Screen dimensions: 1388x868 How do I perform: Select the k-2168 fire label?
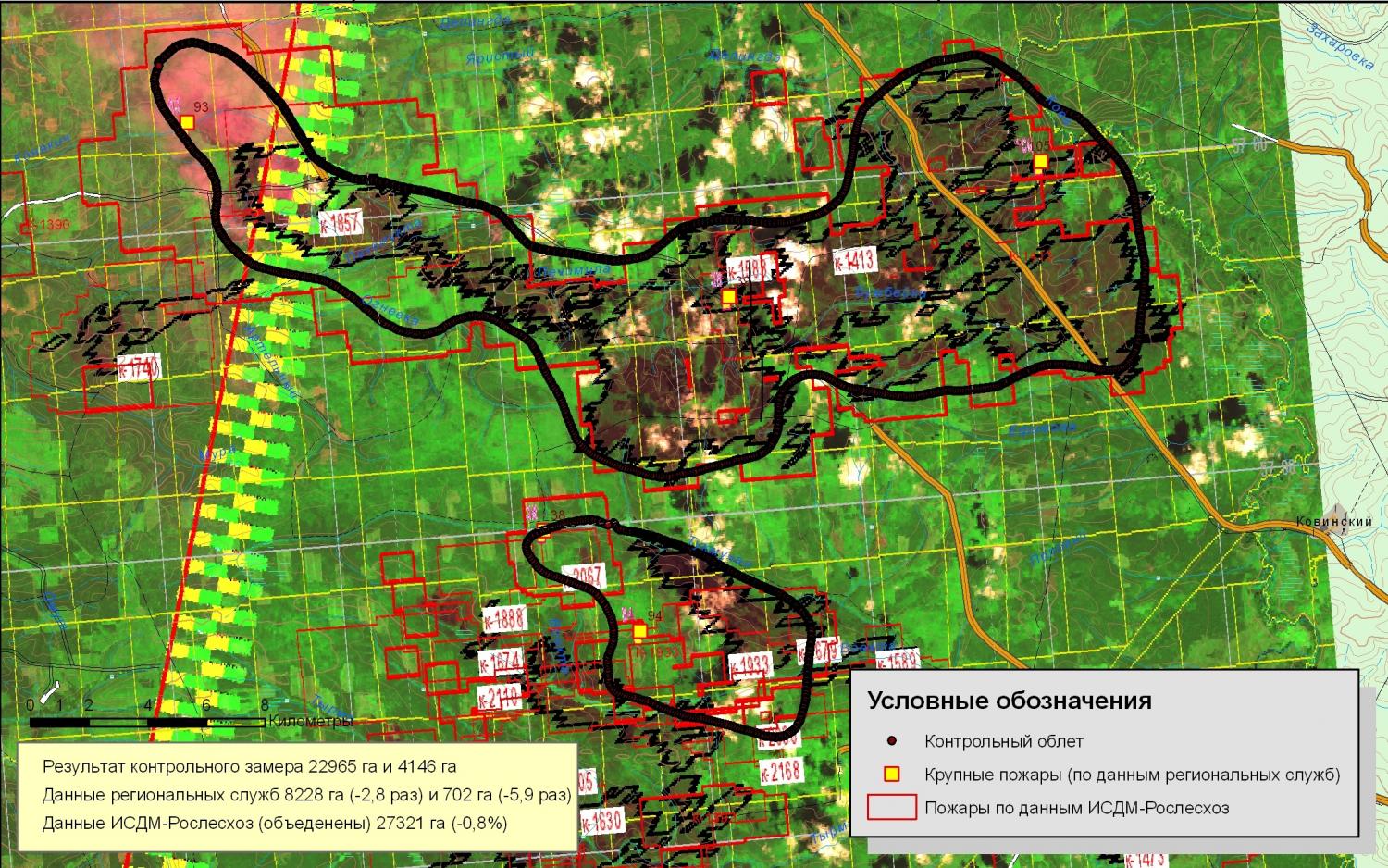(780, 770)
